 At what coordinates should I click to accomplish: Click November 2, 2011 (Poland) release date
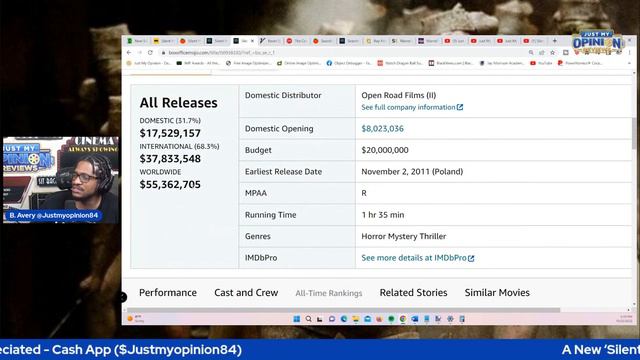pos(412,171)
